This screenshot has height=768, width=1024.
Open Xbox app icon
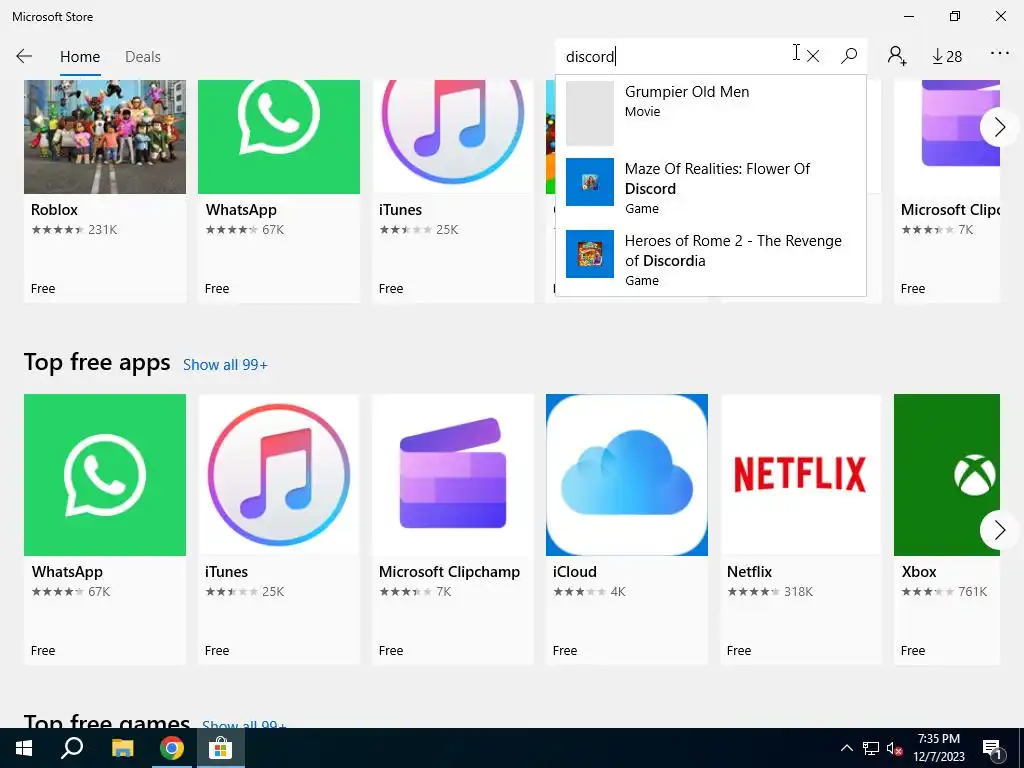(946, 475)
